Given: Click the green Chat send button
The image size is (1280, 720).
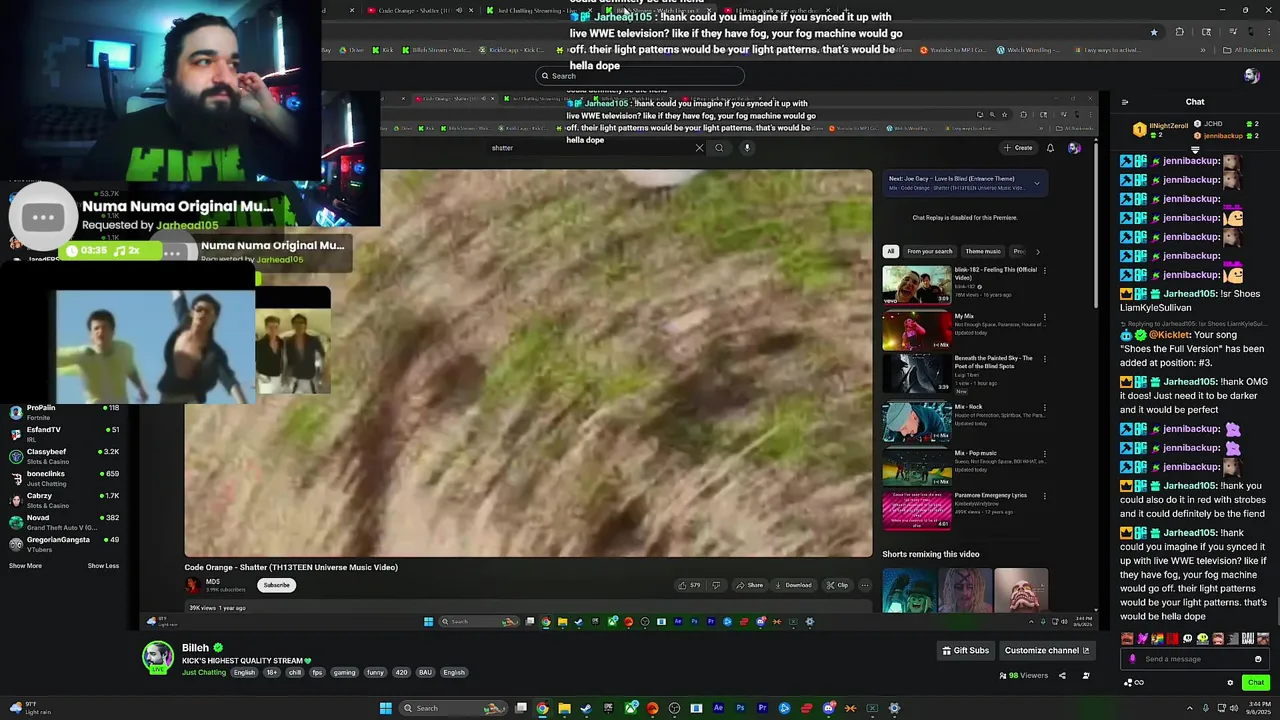Looking at the screenshot, I should [1256, 683].
